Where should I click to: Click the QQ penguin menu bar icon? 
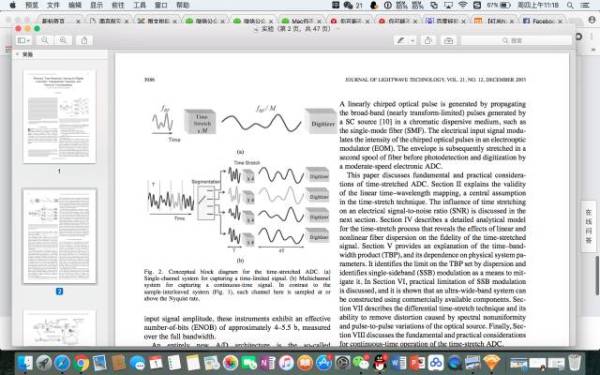click(374, 5)
